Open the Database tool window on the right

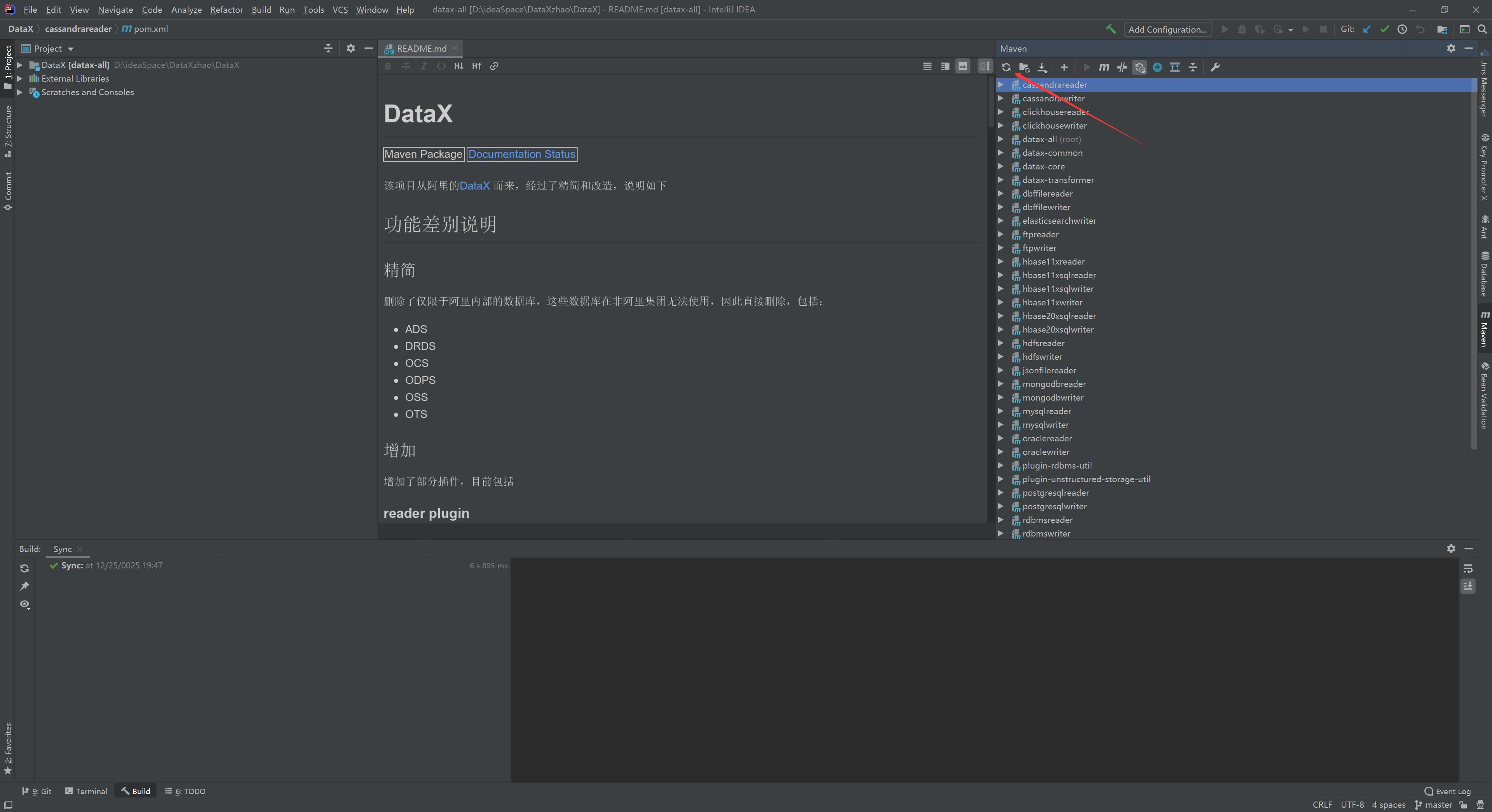(x=1485, y=278)
